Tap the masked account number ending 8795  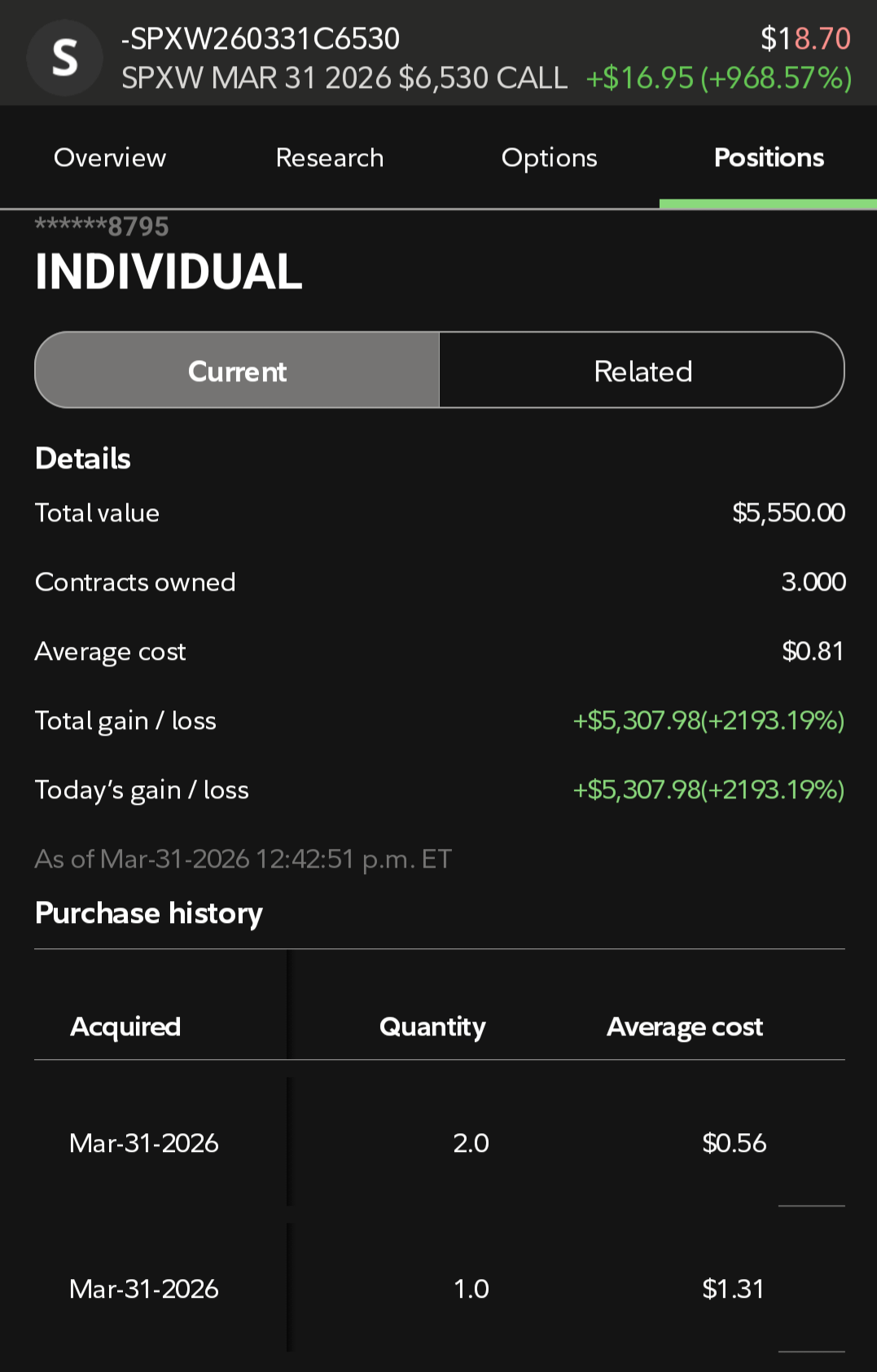pyautogui.click(x=102, y=226)
